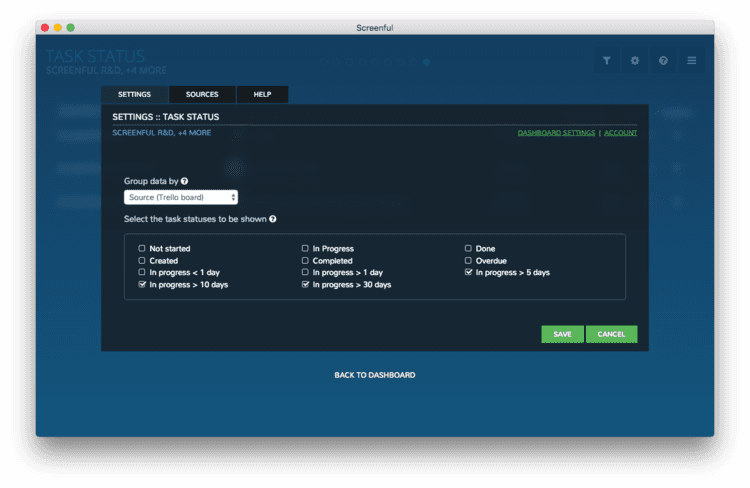Open the Source (Trello board) dropdown
The image size is (750, 488).
181,197
